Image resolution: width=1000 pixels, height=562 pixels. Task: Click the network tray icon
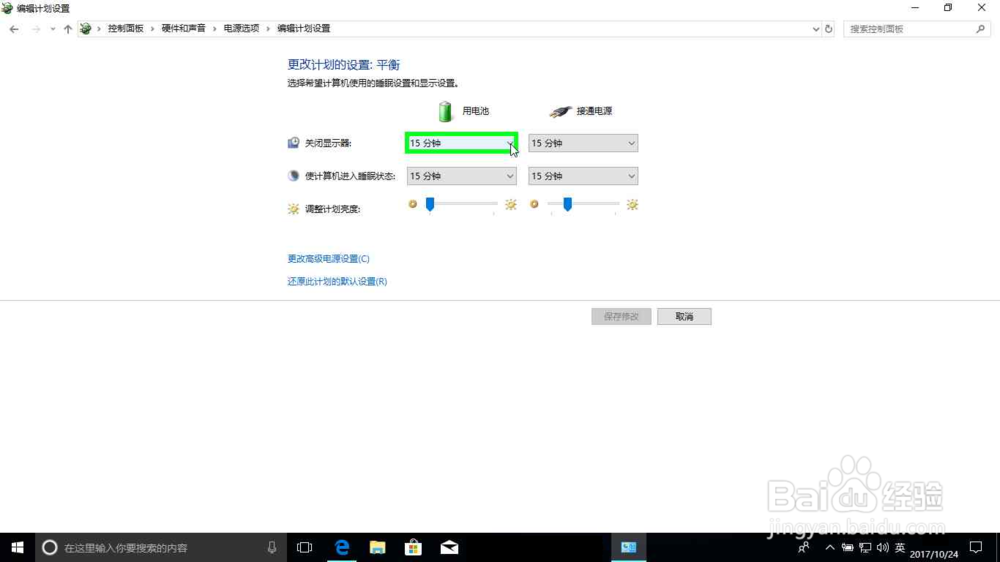click(865, 547)
